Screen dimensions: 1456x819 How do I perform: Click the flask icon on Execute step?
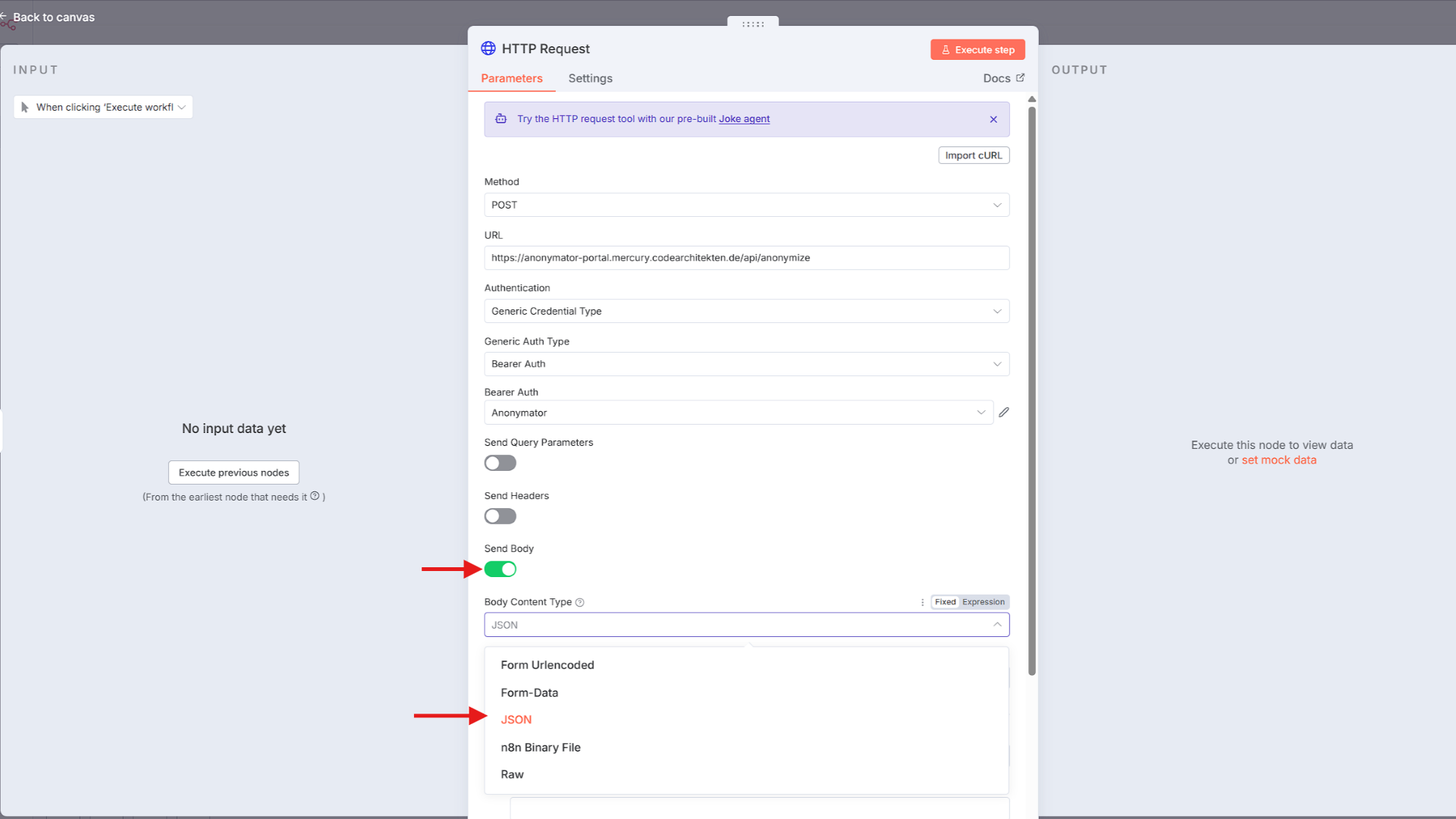[945, 49]
